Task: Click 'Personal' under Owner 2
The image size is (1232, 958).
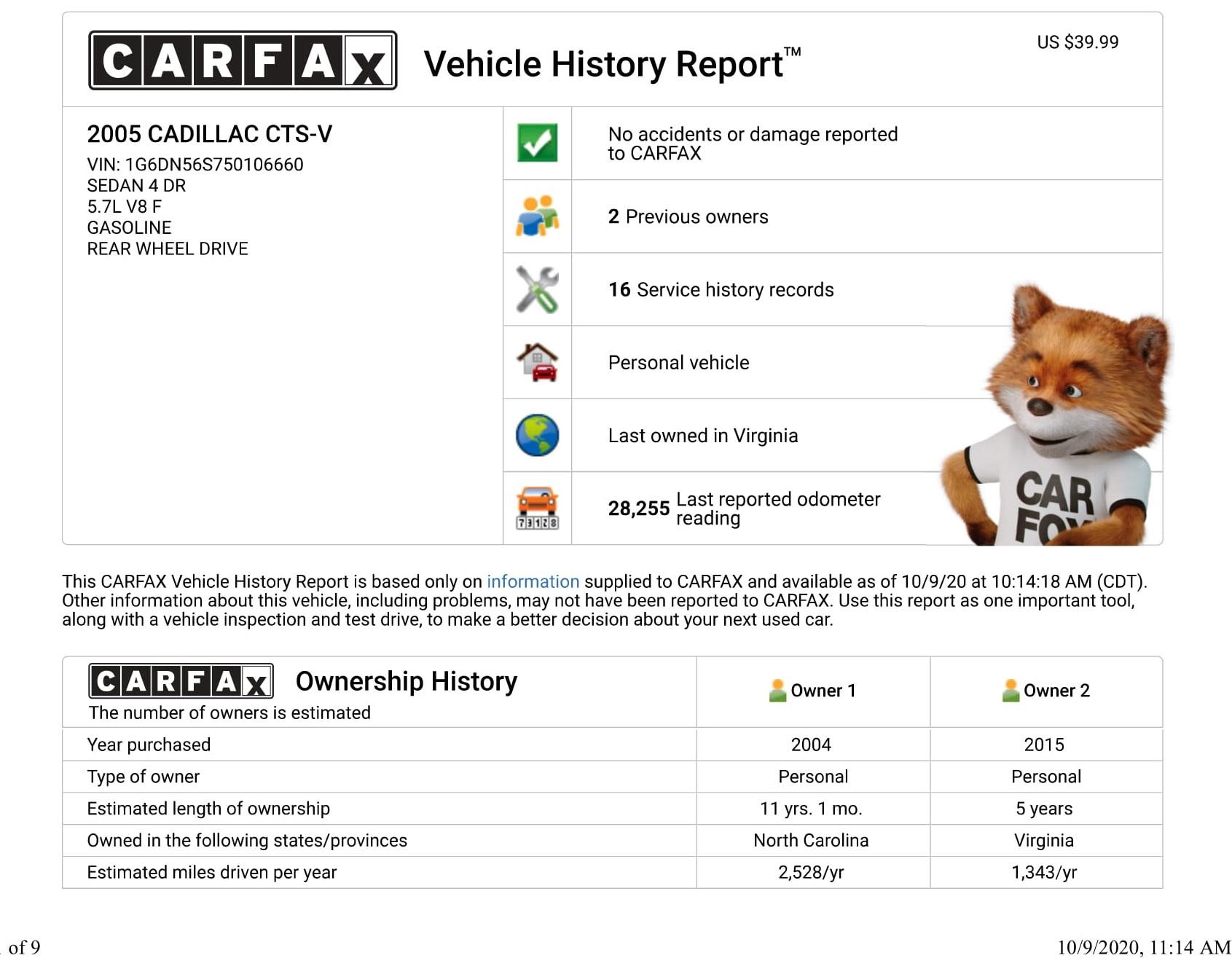Action: click(x=1046, y=777)
